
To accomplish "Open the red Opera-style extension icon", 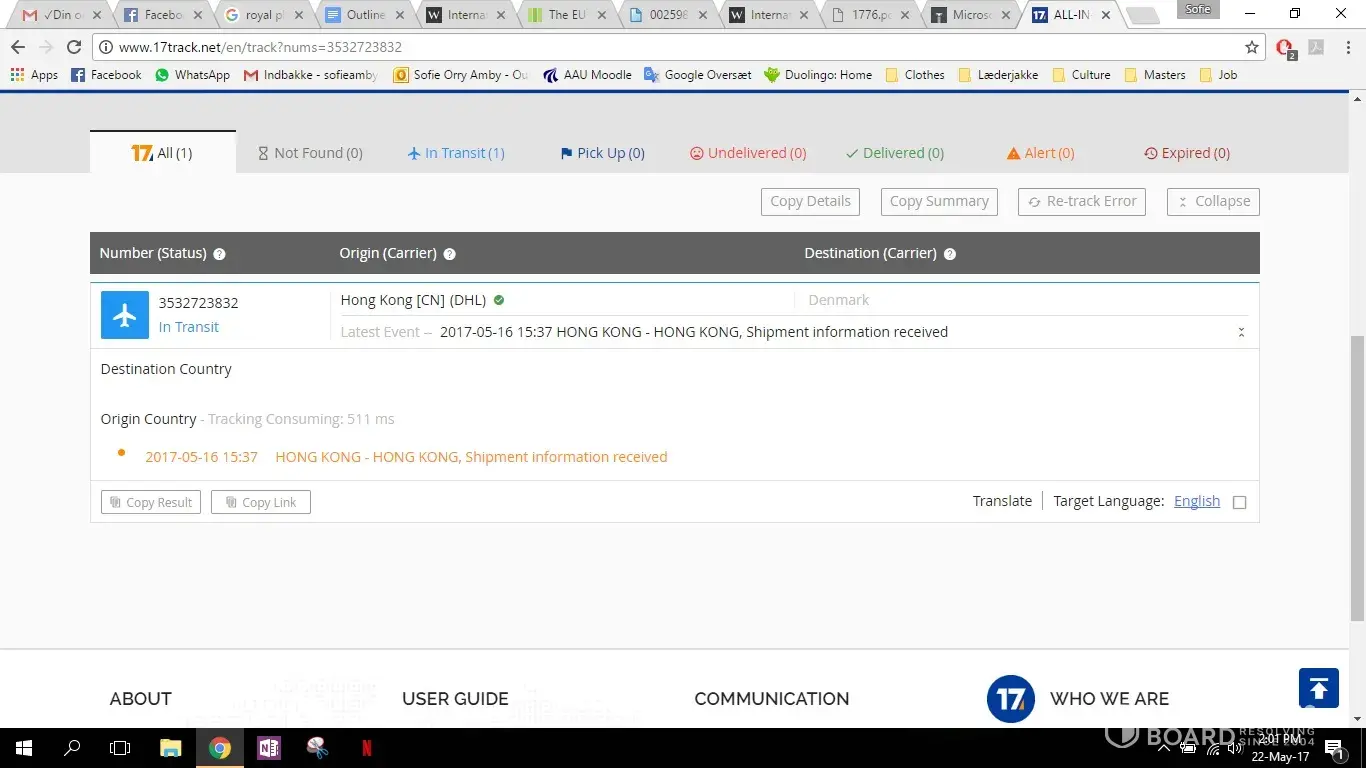I will coord(1285,47).
